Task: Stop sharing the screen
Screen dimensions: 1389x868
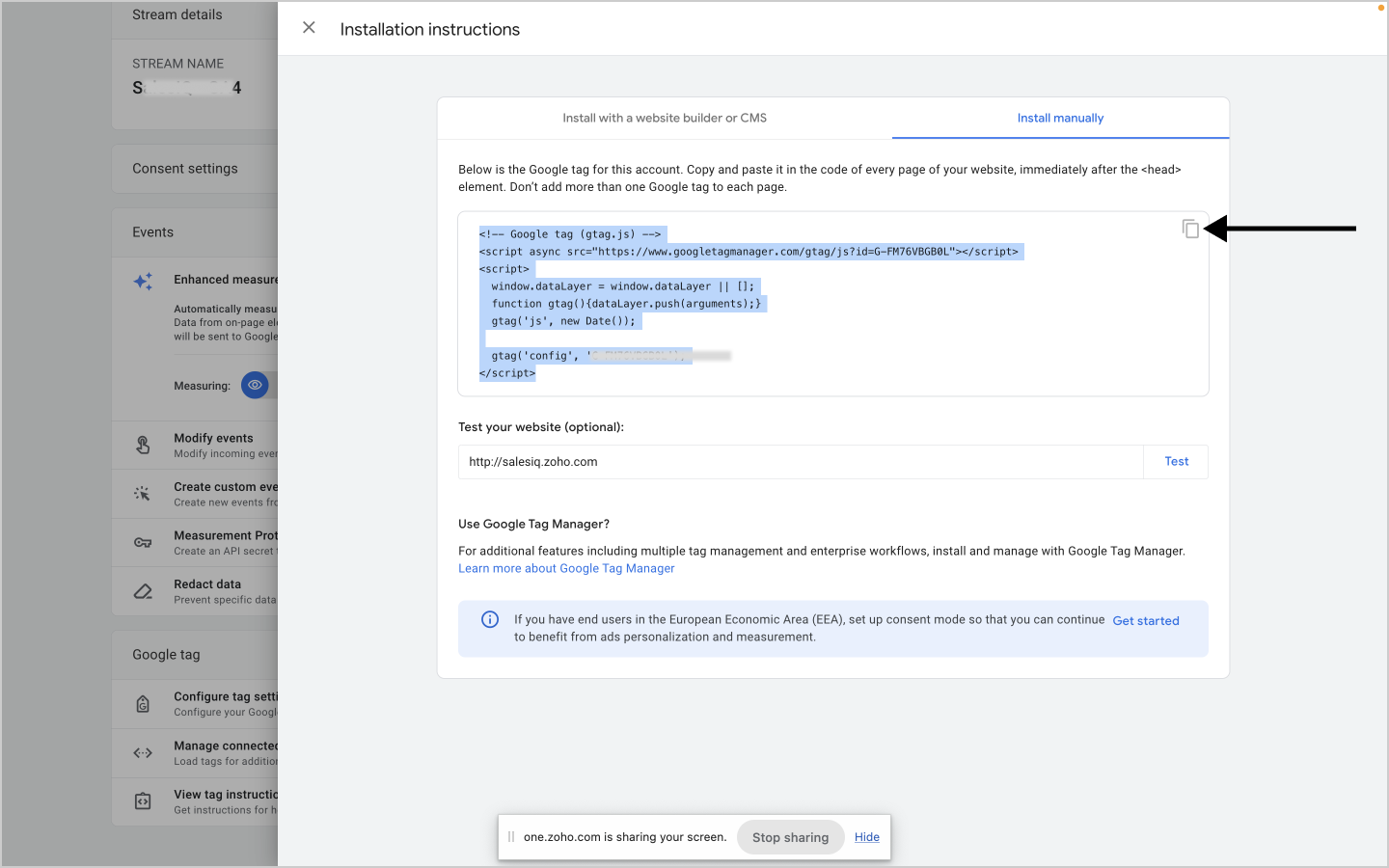Action: click(790, 837)
